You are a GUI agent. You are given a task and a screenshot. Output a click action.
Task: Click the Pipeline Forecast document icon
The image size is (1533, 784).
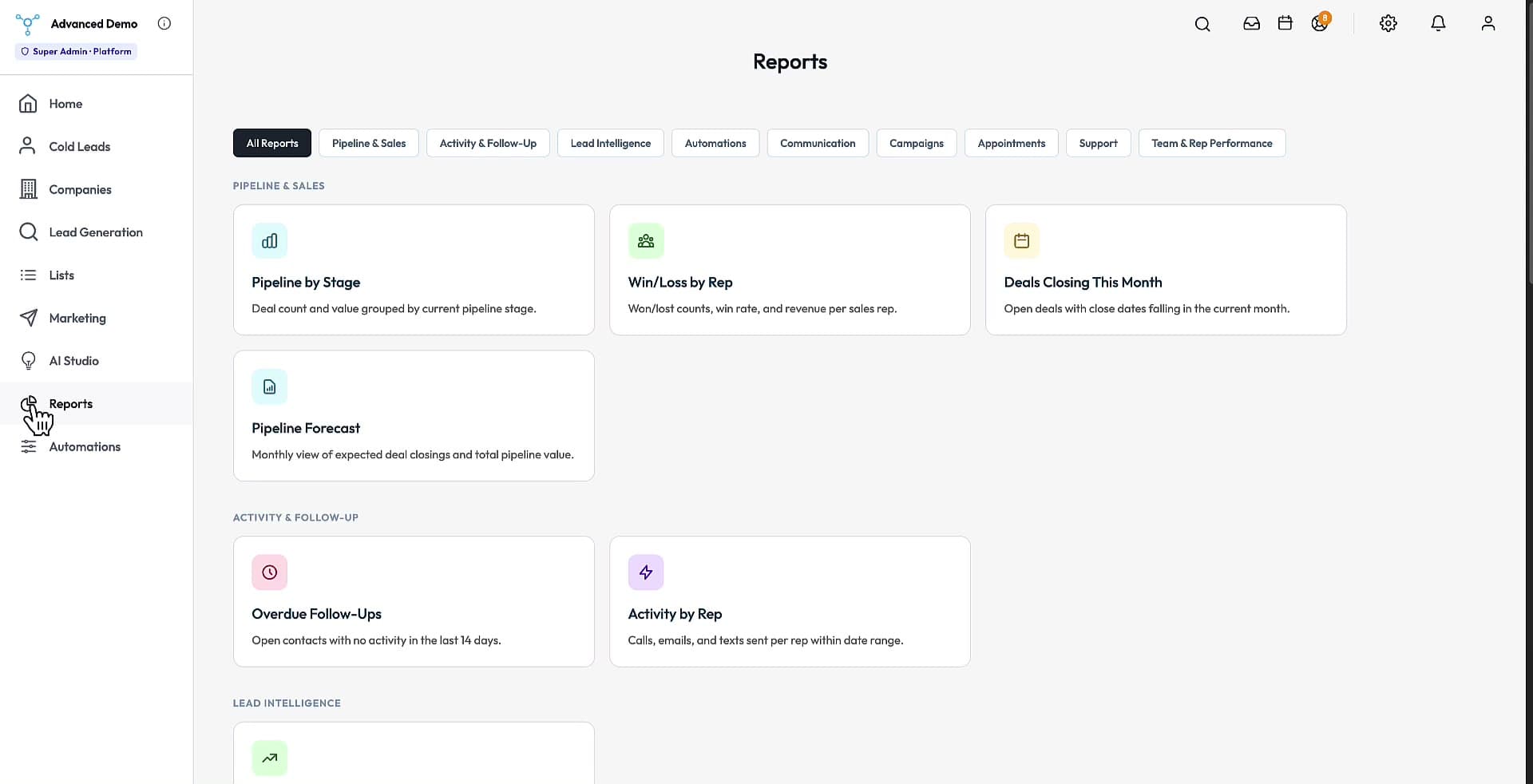(270, 387)
